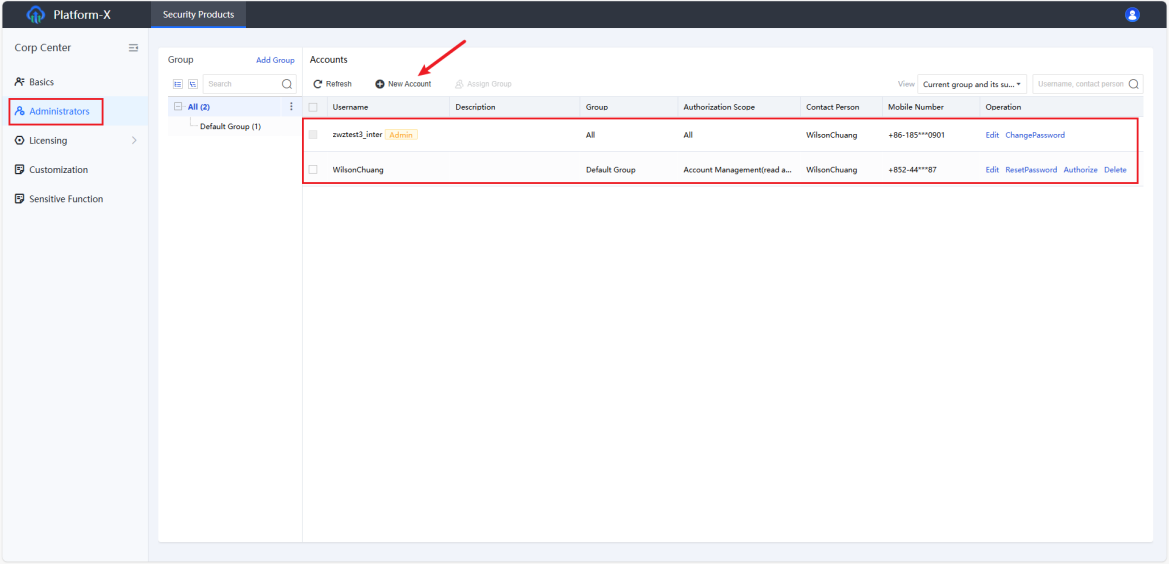Click the Group column header
Image resolution: width=1169 pixels, height=564 pixels.
click(x=597, y=107)
